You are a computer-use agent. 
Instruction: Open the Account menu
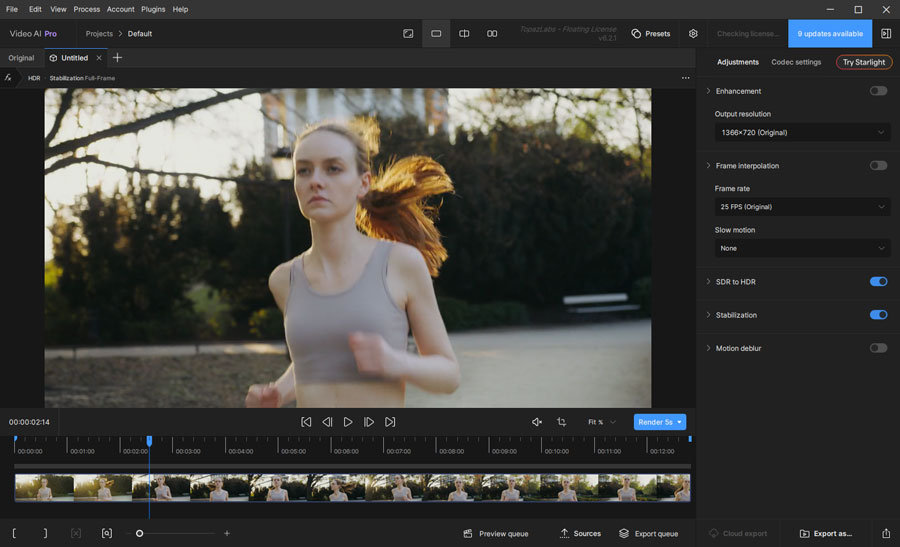click(x=121, y=9)
